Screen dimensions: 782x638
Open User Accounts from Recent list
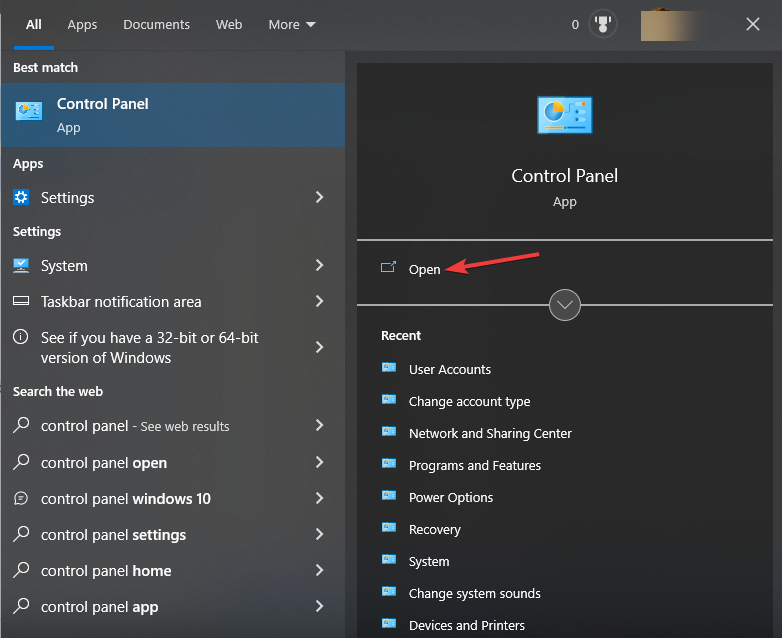[450, 370]
